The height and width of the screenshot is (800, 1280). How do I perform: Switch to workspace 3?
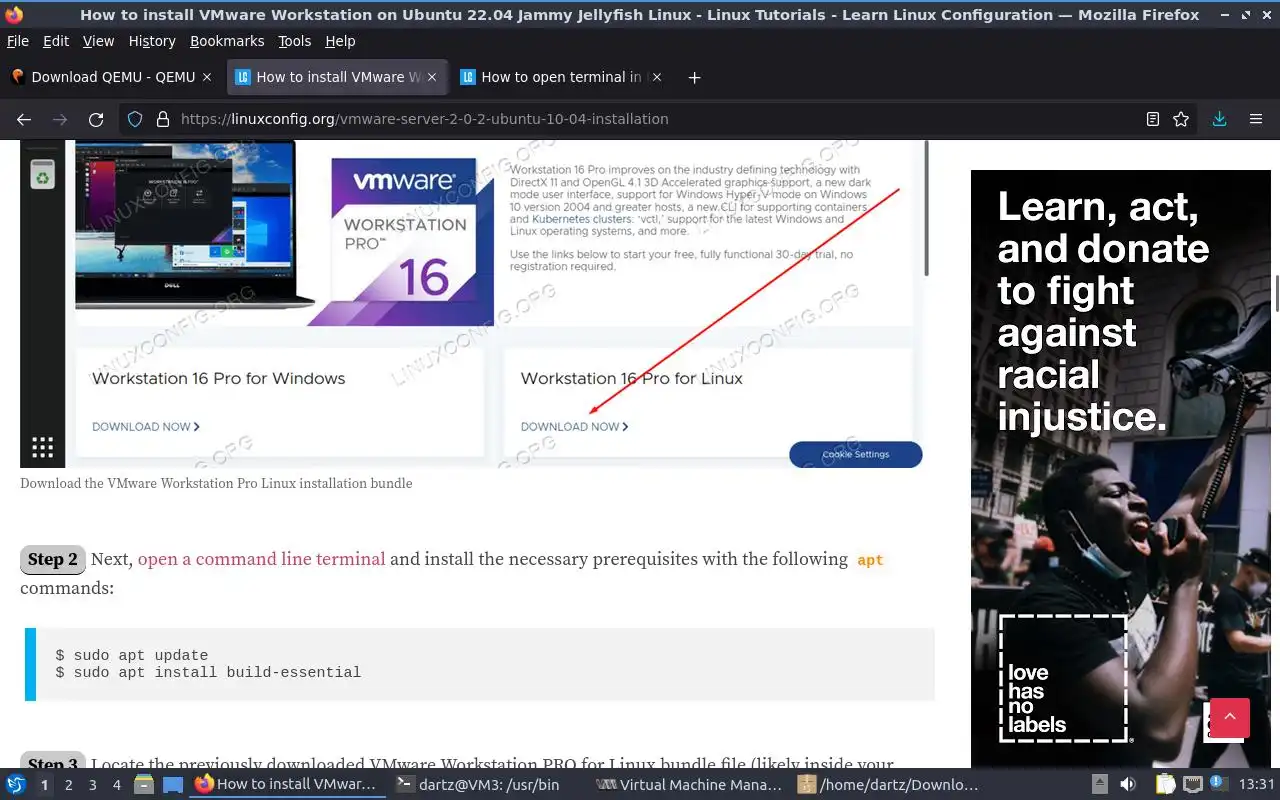[x=92, y=785]
